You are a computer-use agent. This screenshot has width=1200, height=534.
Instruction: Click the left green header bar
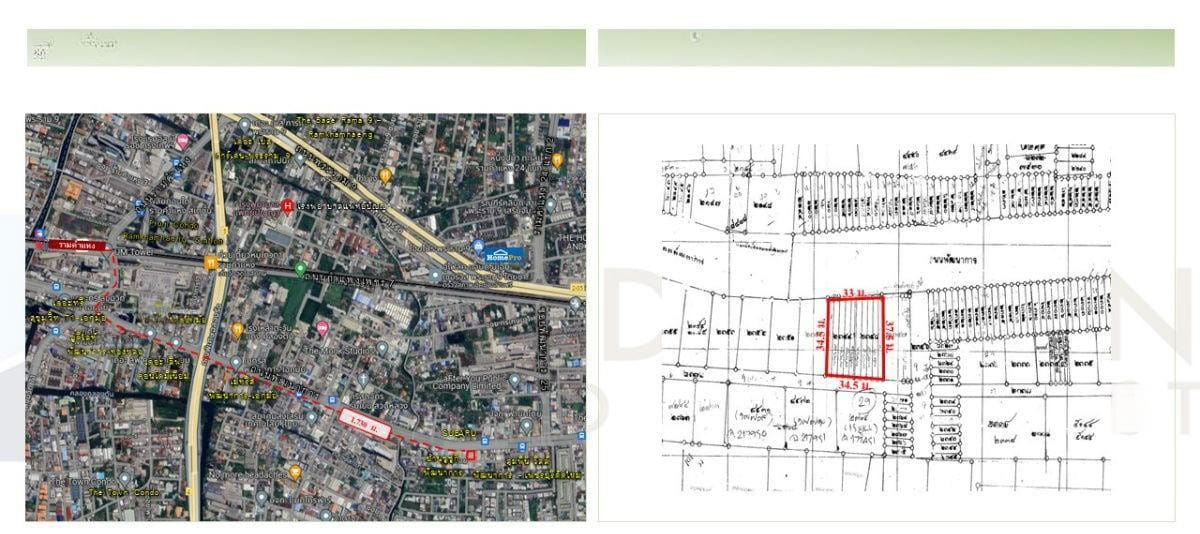click(306, 47)
